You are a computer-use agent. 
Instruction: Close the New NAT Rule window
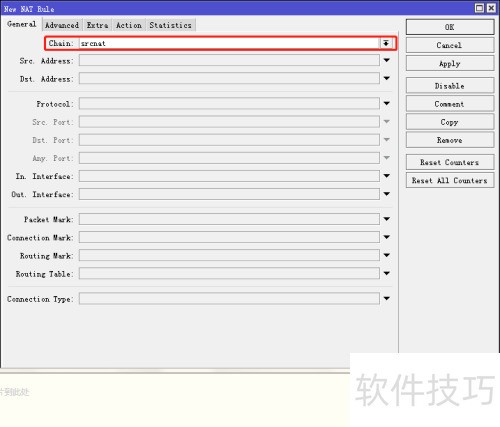coord(491,8)
